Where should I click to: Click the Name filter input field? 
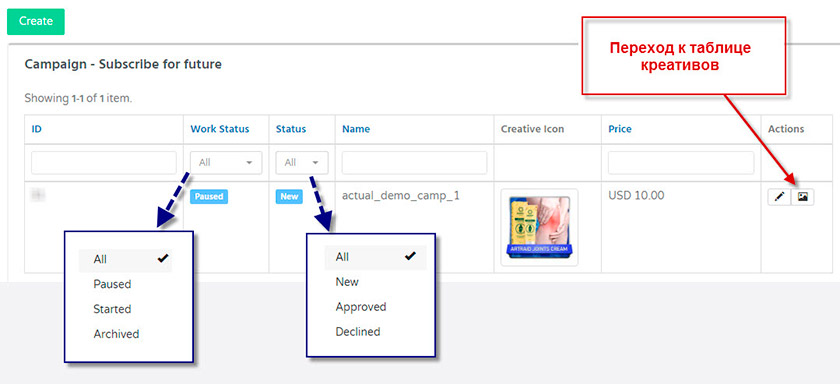pyautogui.click(x=414, y=162)
